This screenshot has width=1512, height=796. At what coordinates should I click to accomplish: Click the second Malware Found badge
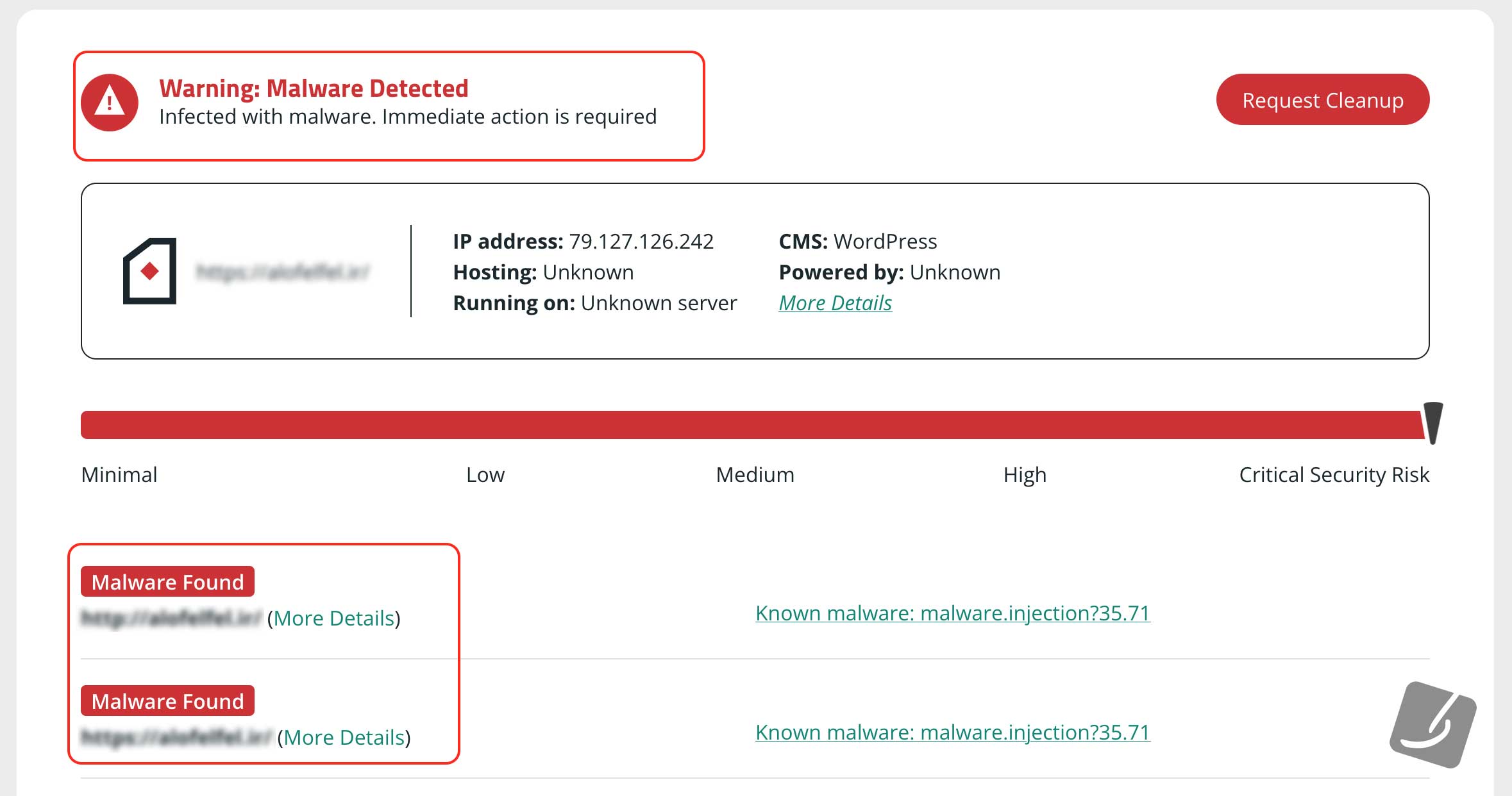point(168,701)
